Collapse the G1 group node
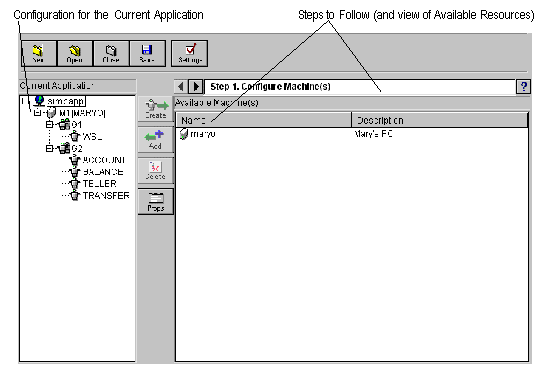This screenshot has width=548, height=377. click(49, 124)
